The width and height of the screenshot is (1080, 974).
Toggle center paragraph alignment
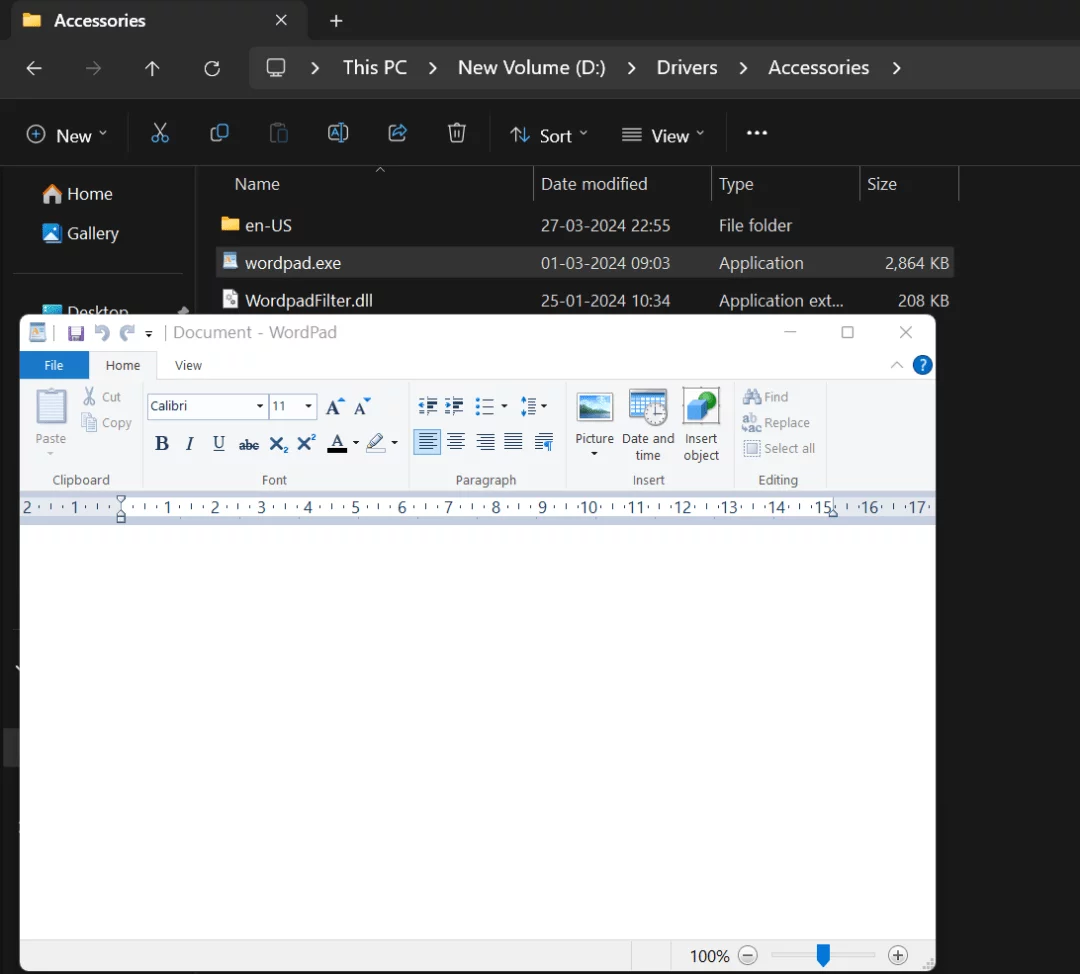[456, 441]
